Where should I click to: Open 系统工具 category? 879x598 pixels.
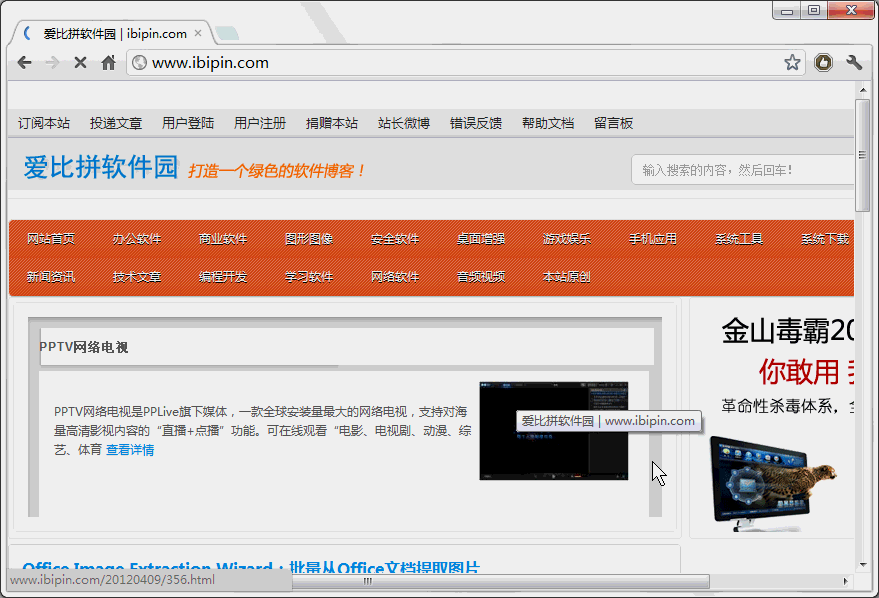[x=739, y=239]
